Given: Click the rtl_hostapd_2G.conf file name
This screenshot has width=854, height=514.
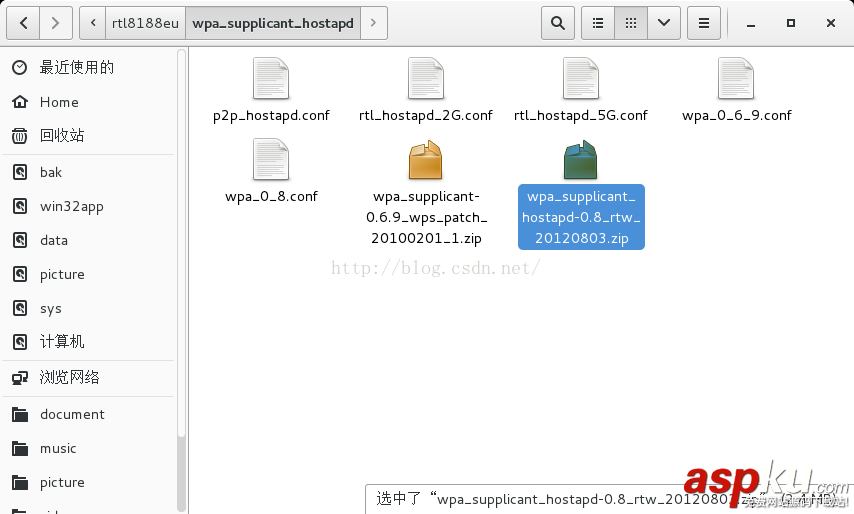Looking at the screenshot, I should [x=426, y=115].
